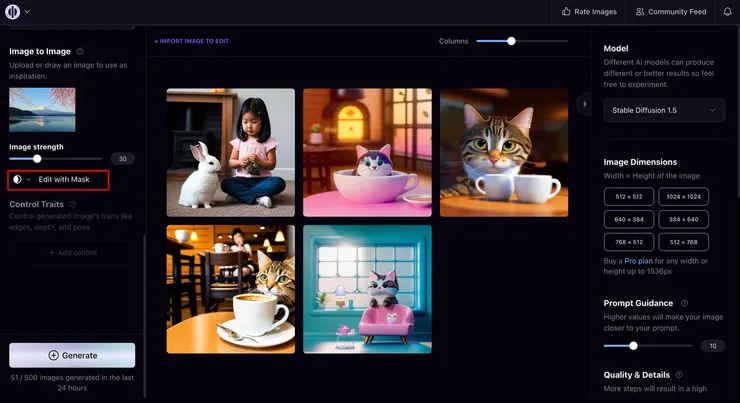This screenshot has width=740, height=403.
Task: Open the logo dropdown chevron
Action: pyautogui.click(x=27, y=11)
